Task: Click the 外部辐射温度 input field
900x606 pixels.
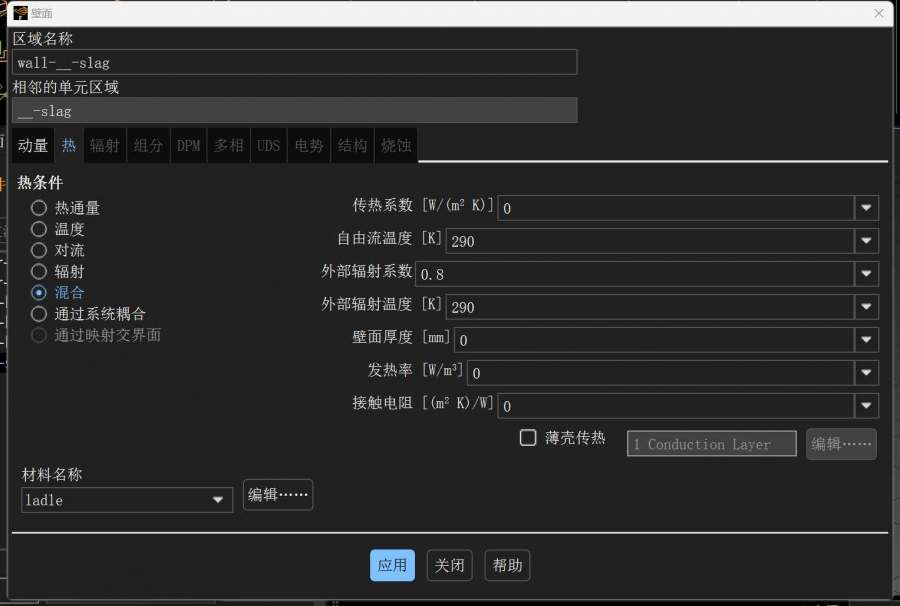Action: [650, 306]
